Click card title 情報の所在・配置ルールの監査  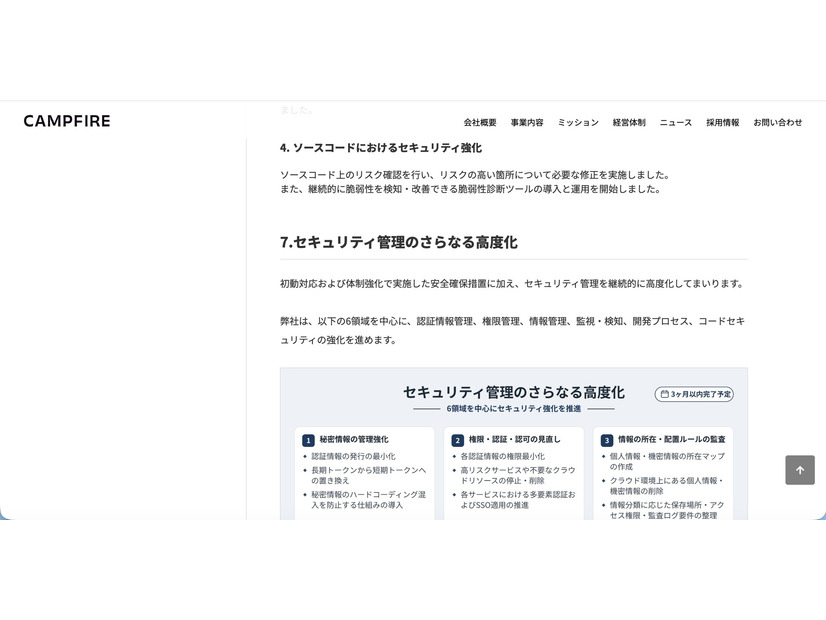click(x=672, y=439)
